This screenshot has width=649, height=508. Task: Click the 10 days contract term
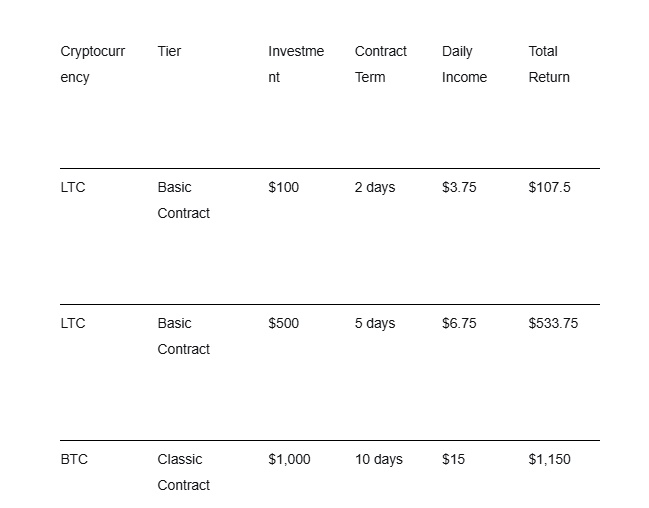tap(378, 459)
